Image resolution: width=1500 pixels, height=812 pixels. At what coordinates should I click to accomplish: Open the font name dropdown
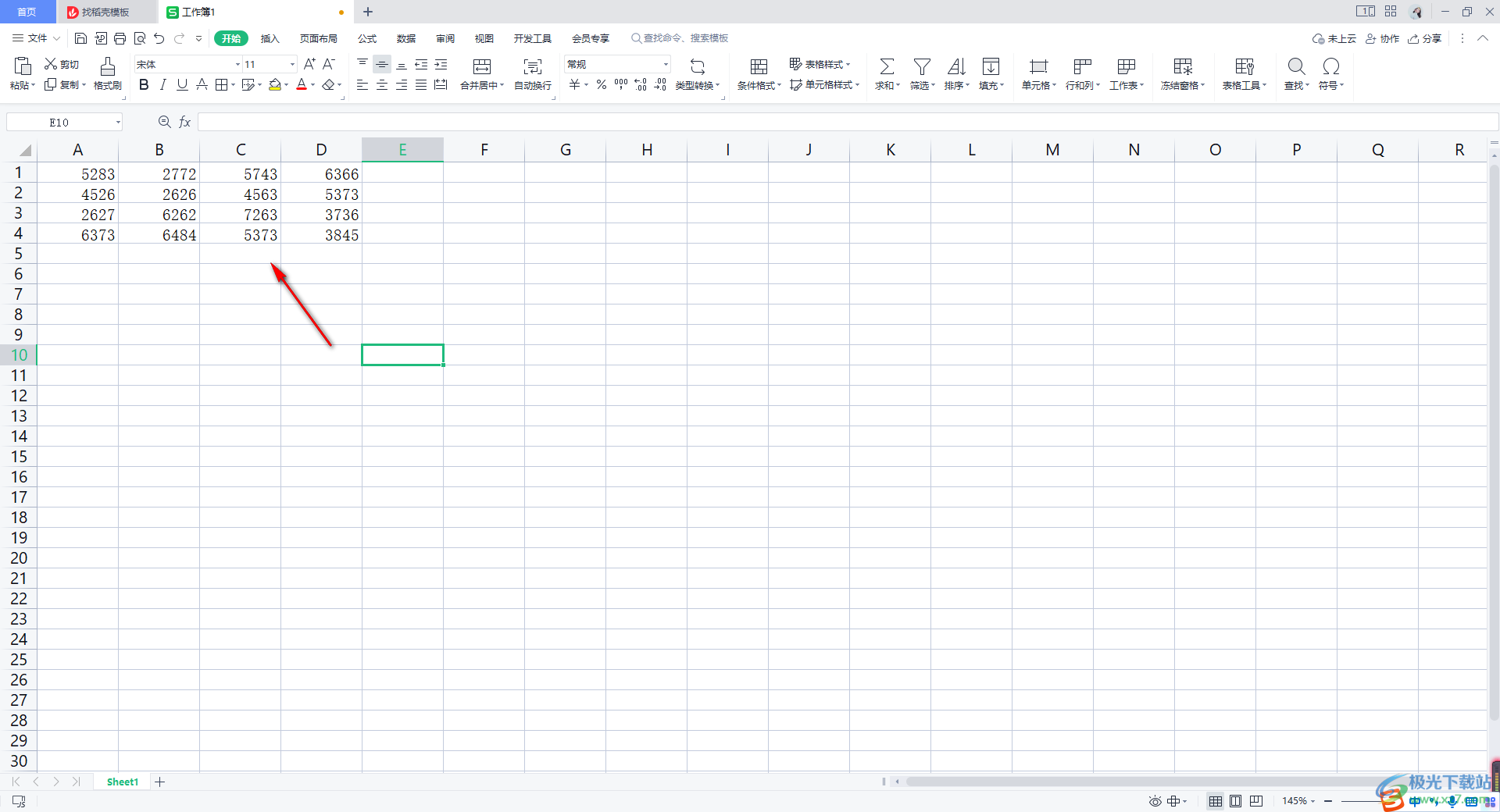click(237, 64)
